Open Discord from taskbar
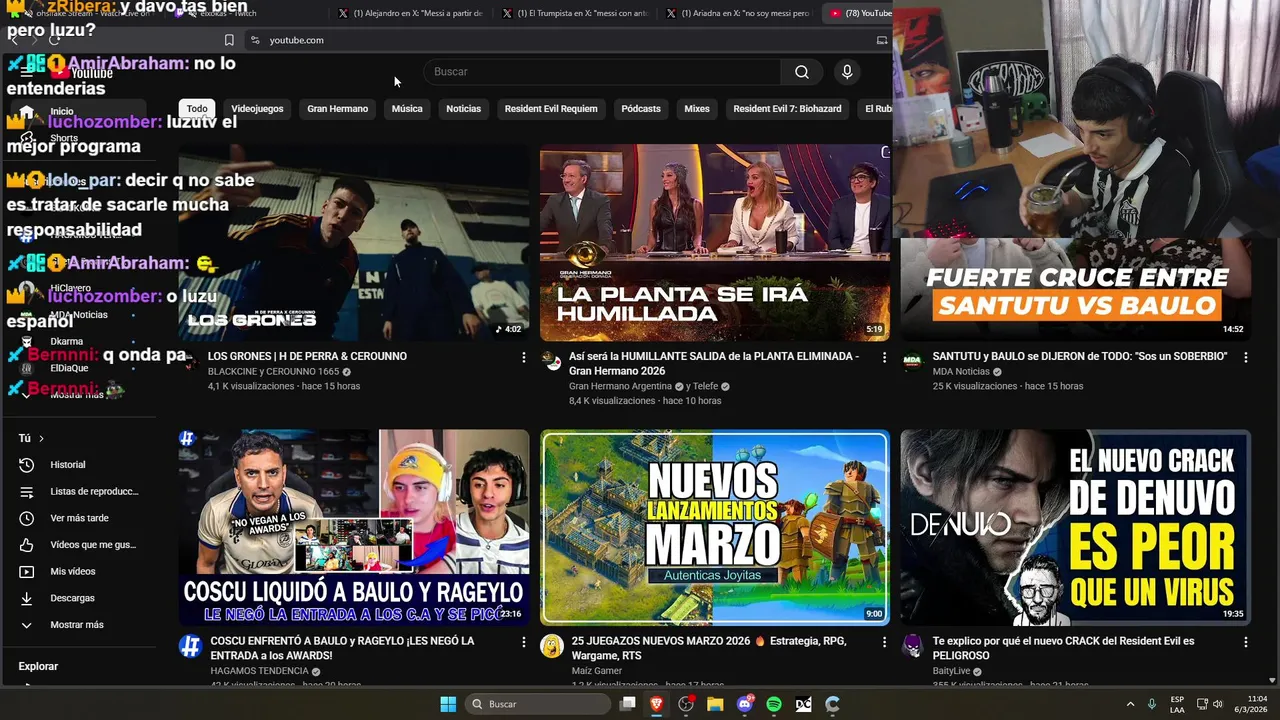Viewport: 1280px width, 720px height. tap(744, 704)
